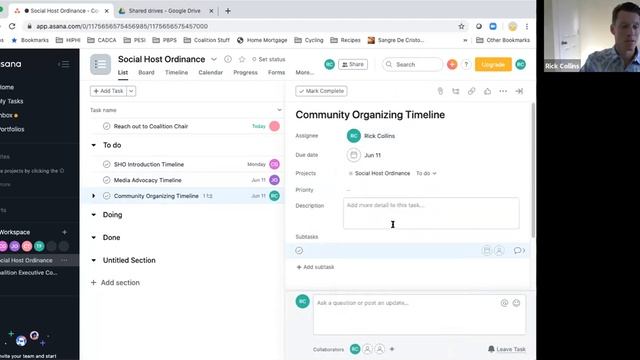640x360 pixels.
Task: Click the browser reload icon
Action: (12, 26)
